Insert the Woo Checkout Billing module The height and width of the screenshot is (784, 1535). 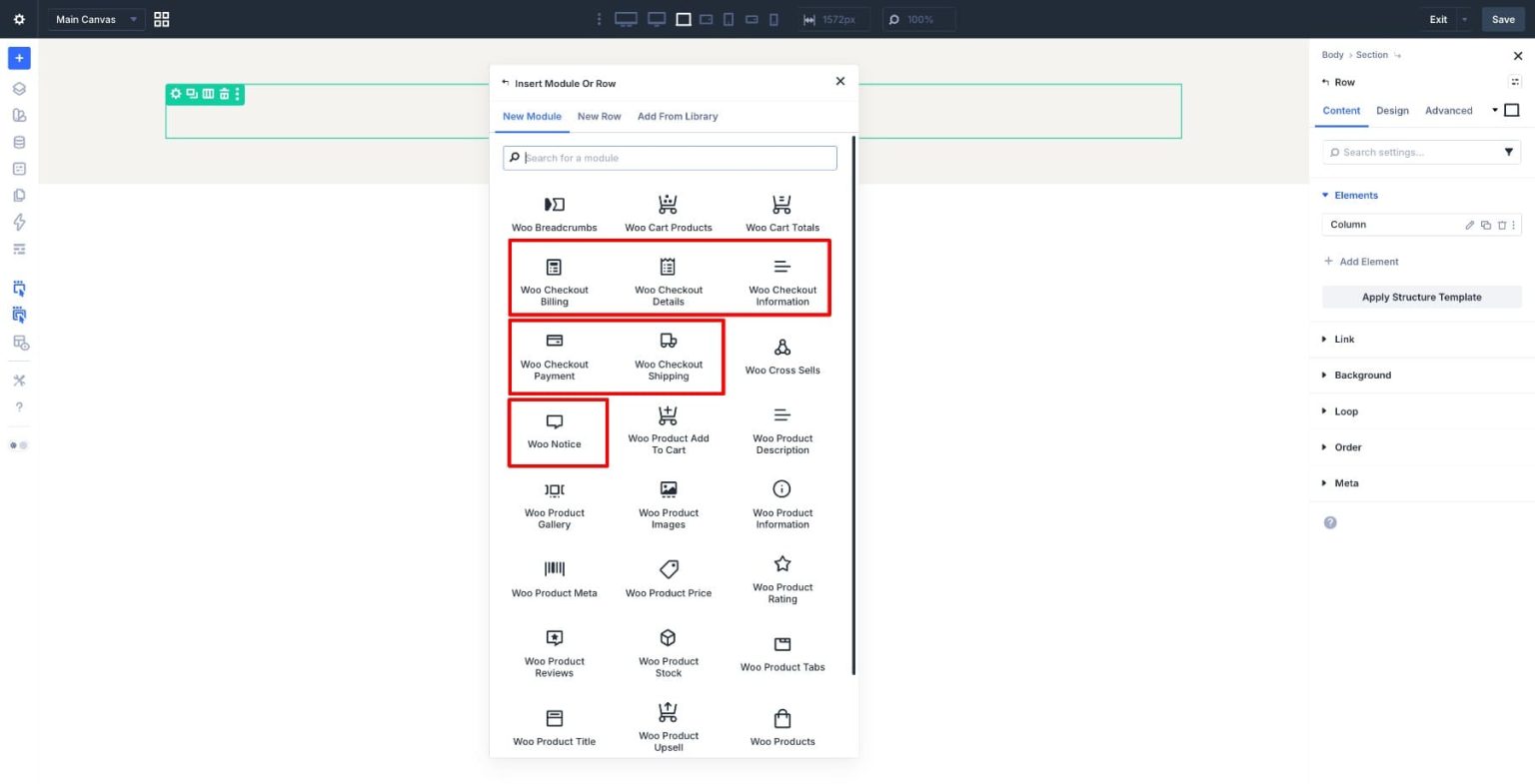555,281
